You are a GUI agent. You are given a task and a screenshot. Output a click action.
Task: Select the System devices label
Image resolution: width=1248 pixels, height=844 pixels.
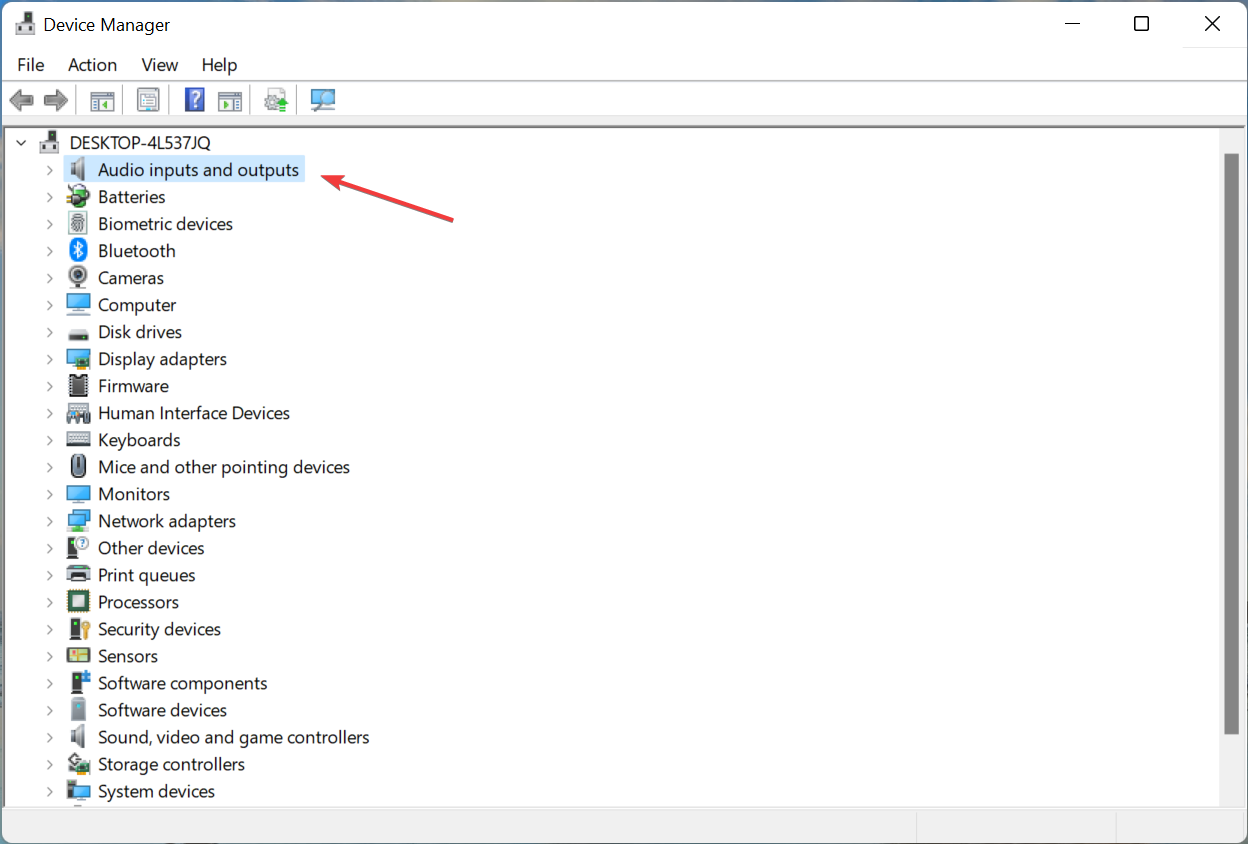click(156, 791)
